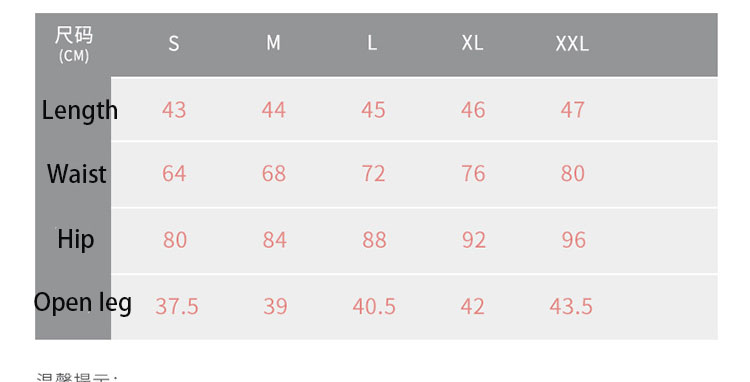
Task: Select the Waist row label
Action: click(x=77, y=174)
